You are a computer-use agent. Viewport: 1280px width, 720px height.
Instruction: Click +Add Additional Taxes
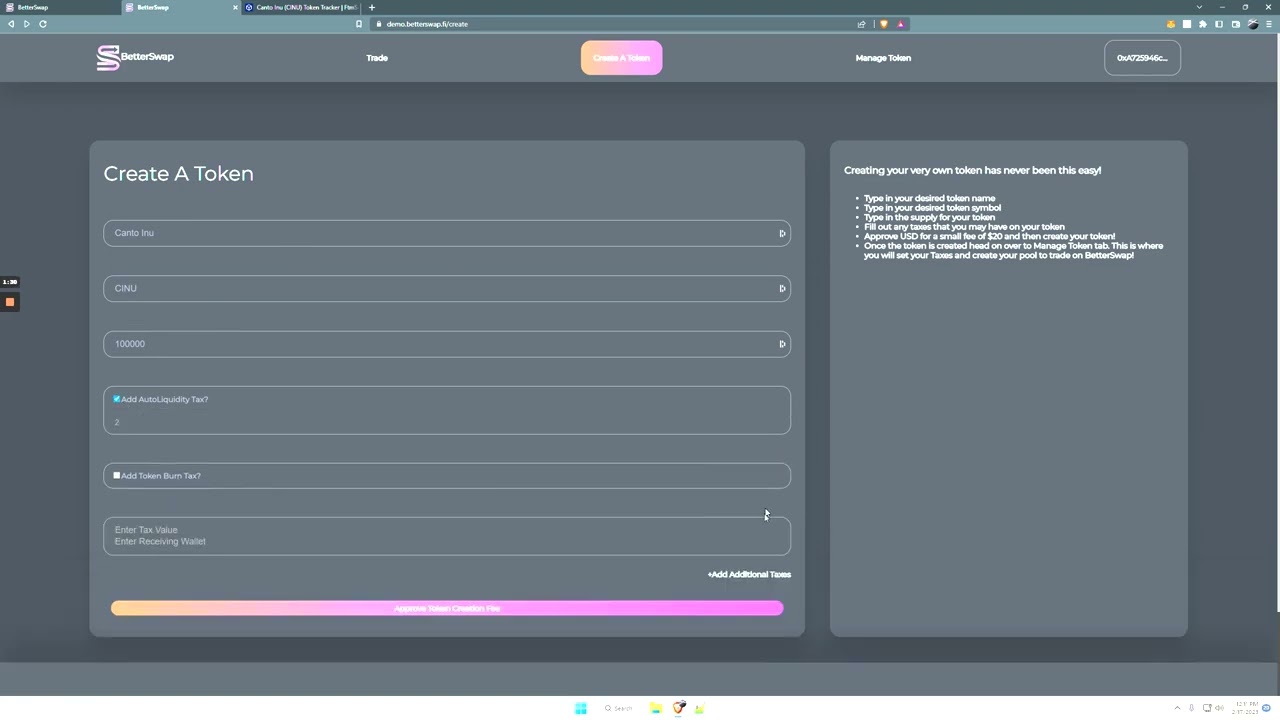pyautogui.click(x=749, y=575)
